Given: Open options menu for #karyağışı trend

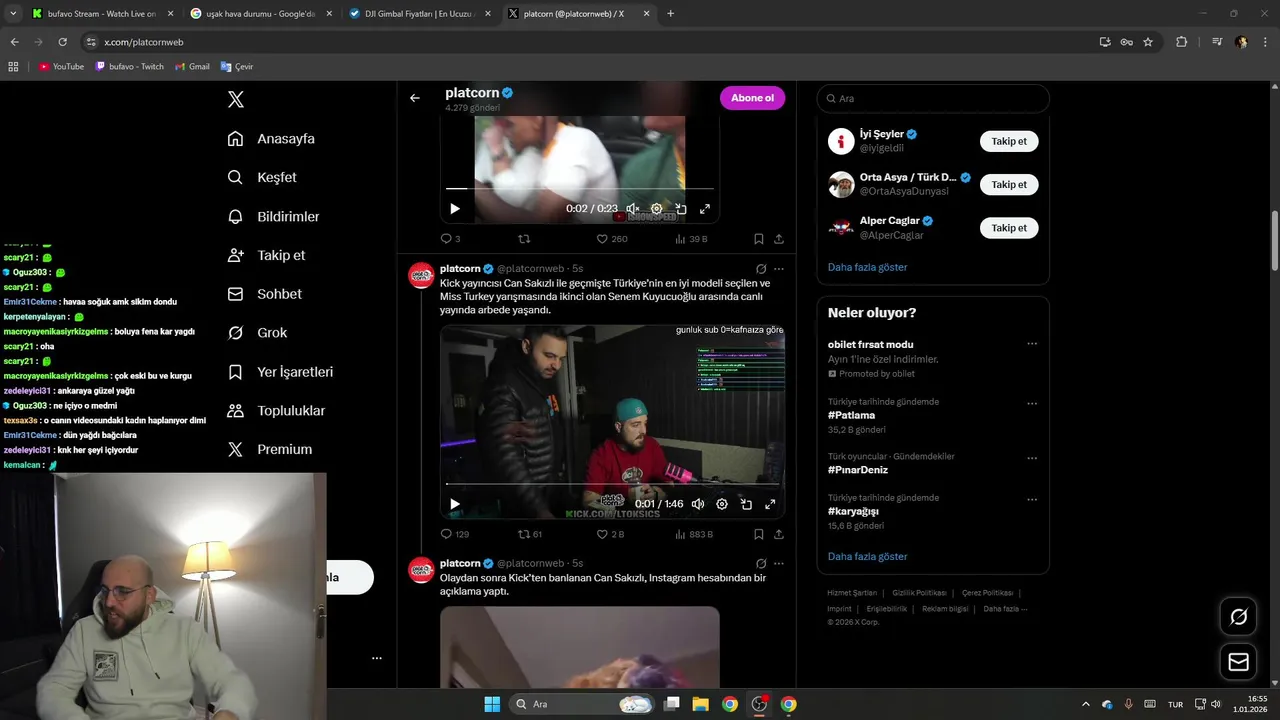Looking at the screenshot, I should [x=1032, y=499].
